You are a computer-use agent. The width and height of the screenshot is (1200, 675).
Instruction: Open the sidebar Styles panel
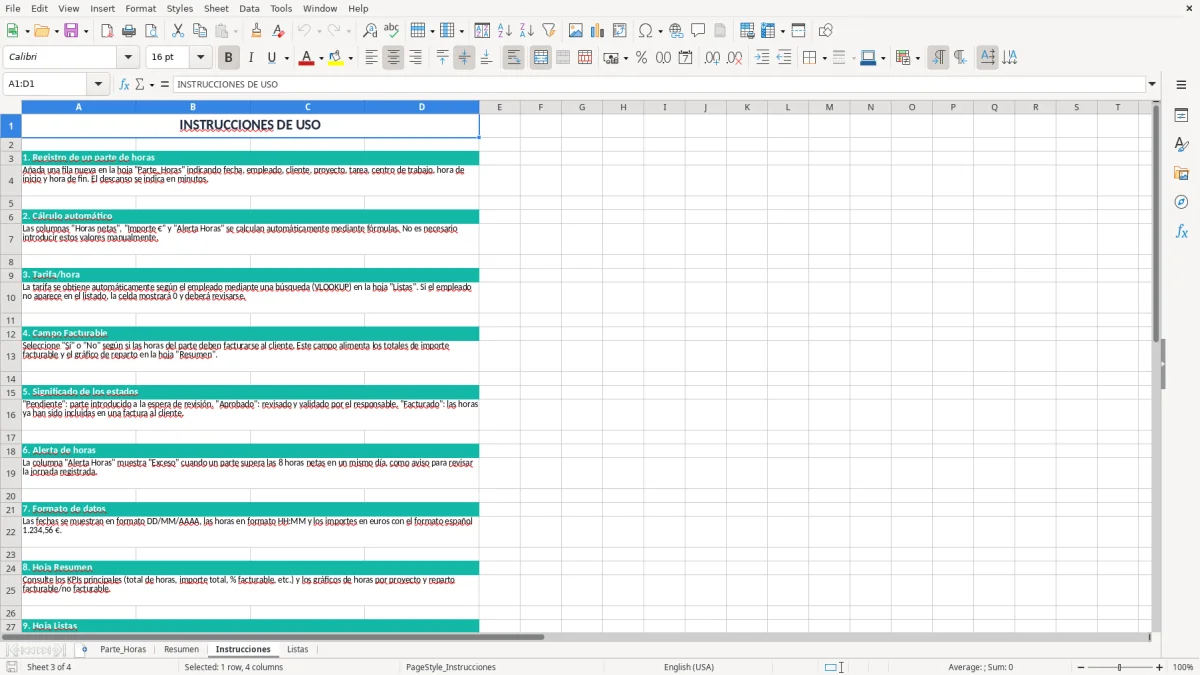[1181, 144]
